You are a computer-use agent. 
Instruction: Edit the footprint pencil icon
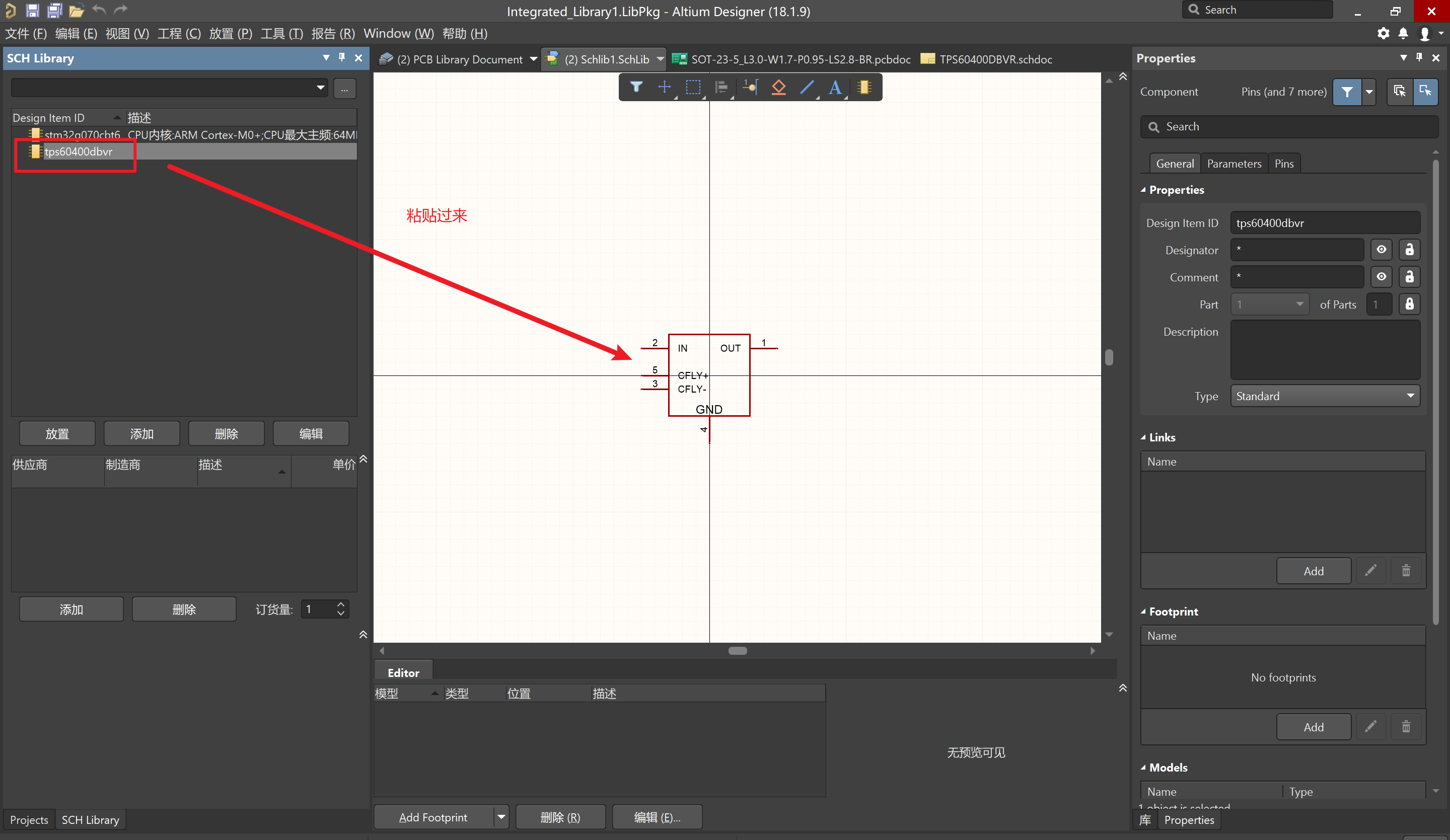coord(1370,727)
